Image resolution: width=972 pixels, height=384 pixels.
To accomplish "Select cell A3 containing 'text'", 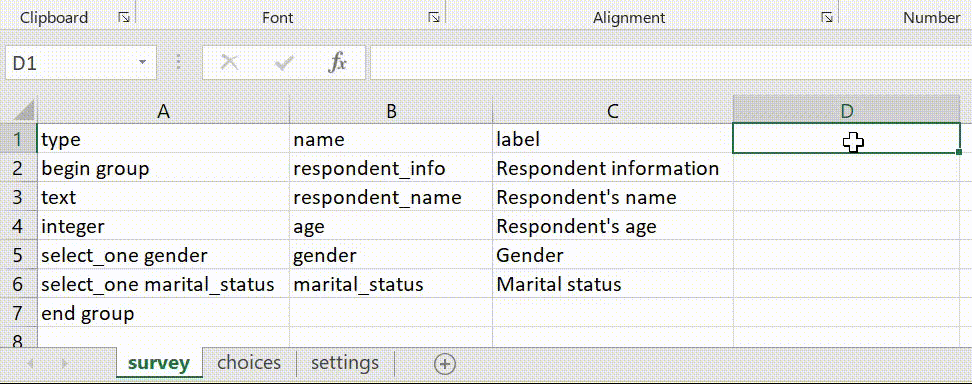I will point(163,197).
